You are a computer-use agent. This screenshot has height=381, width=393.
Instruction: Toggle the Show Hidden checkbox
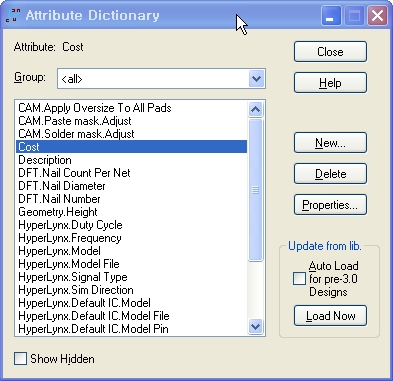click(20, 359)
